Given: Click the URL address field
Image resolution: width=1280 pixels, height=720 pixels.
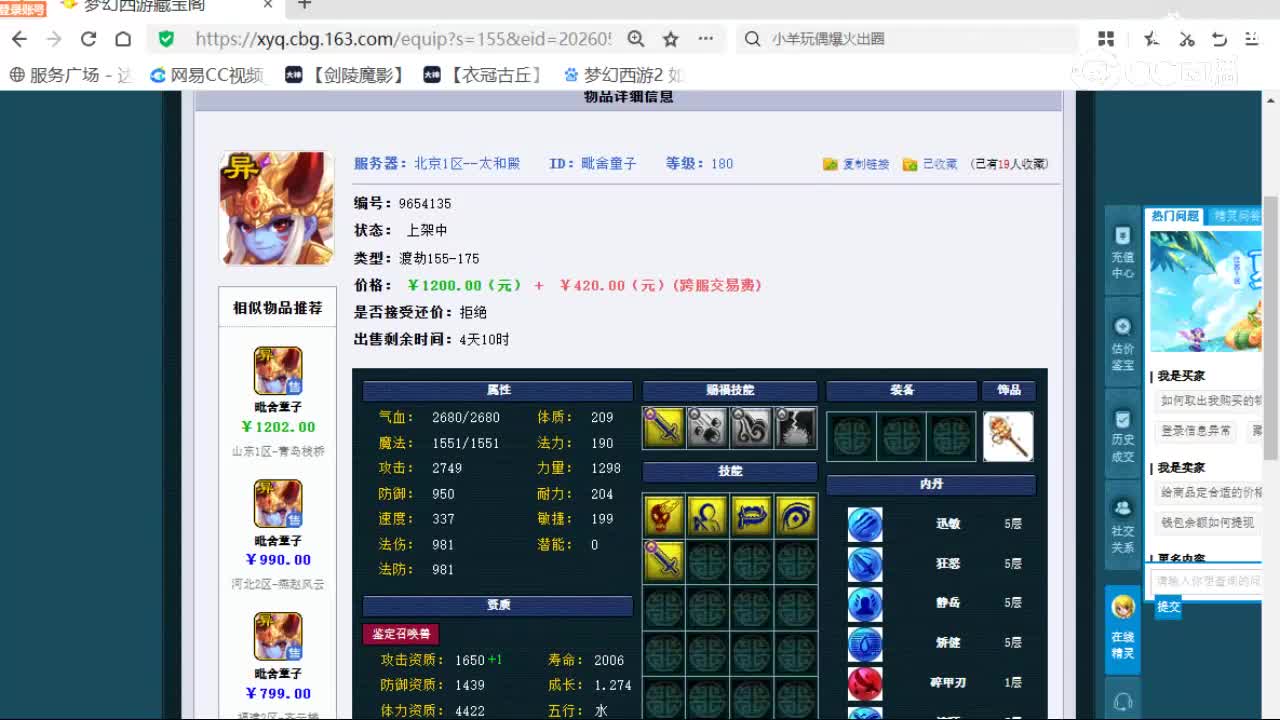Looking at the screenshot, I should point(402,39).
